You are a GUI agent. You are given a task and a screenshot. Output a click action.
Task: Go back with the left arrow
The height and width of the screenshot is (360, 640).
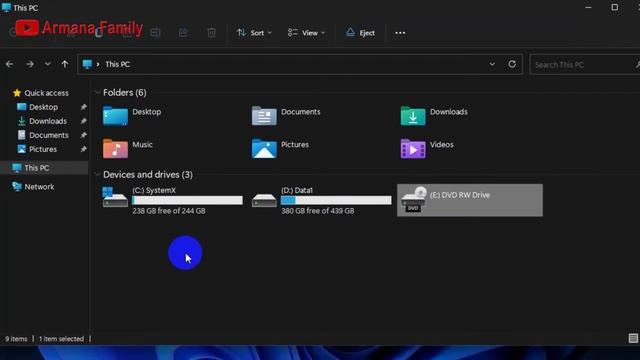[x=9, y=64]
